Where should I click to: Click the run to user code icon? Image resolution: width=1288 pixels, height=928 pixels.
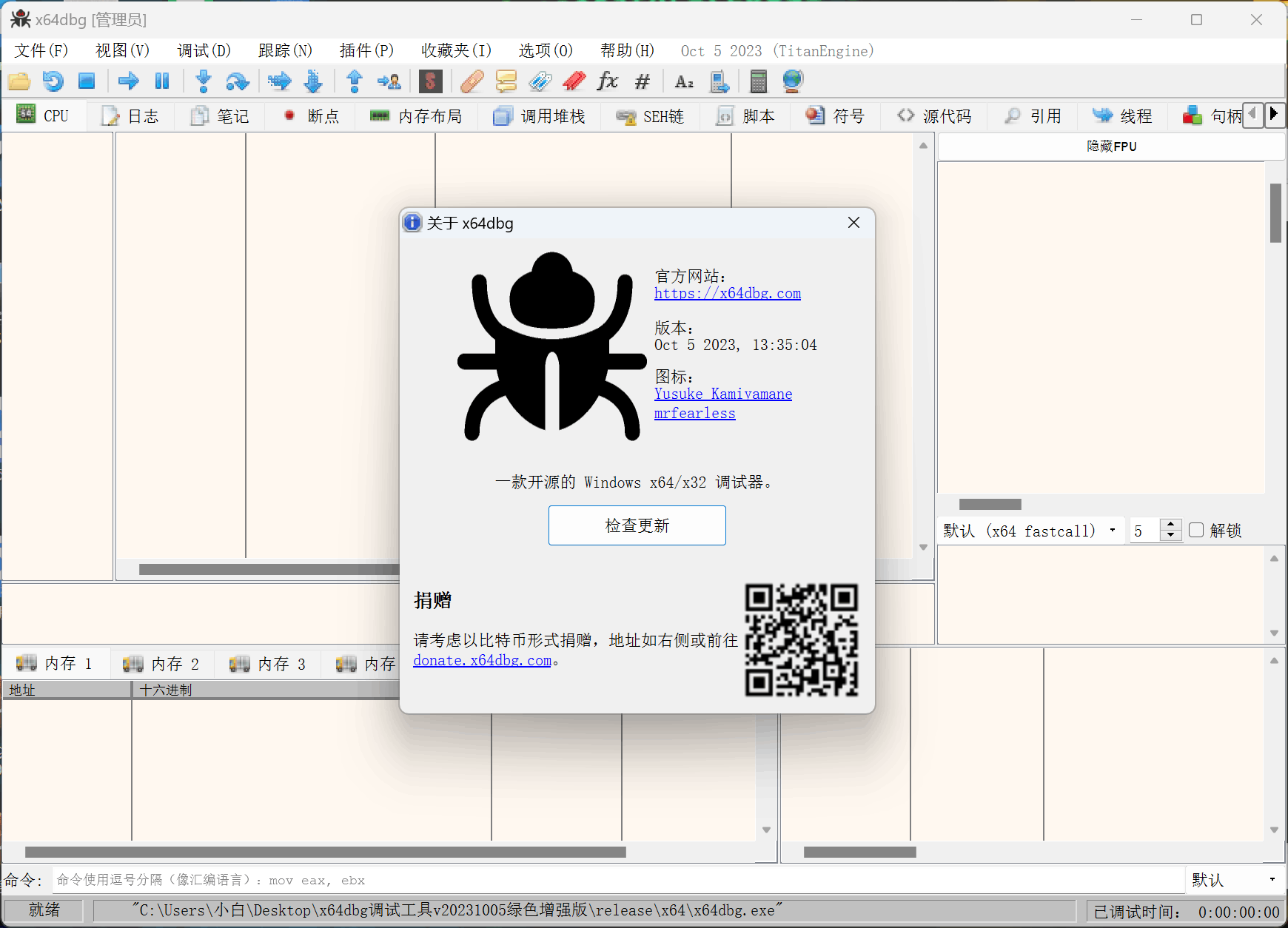click(x=389, y=81)
